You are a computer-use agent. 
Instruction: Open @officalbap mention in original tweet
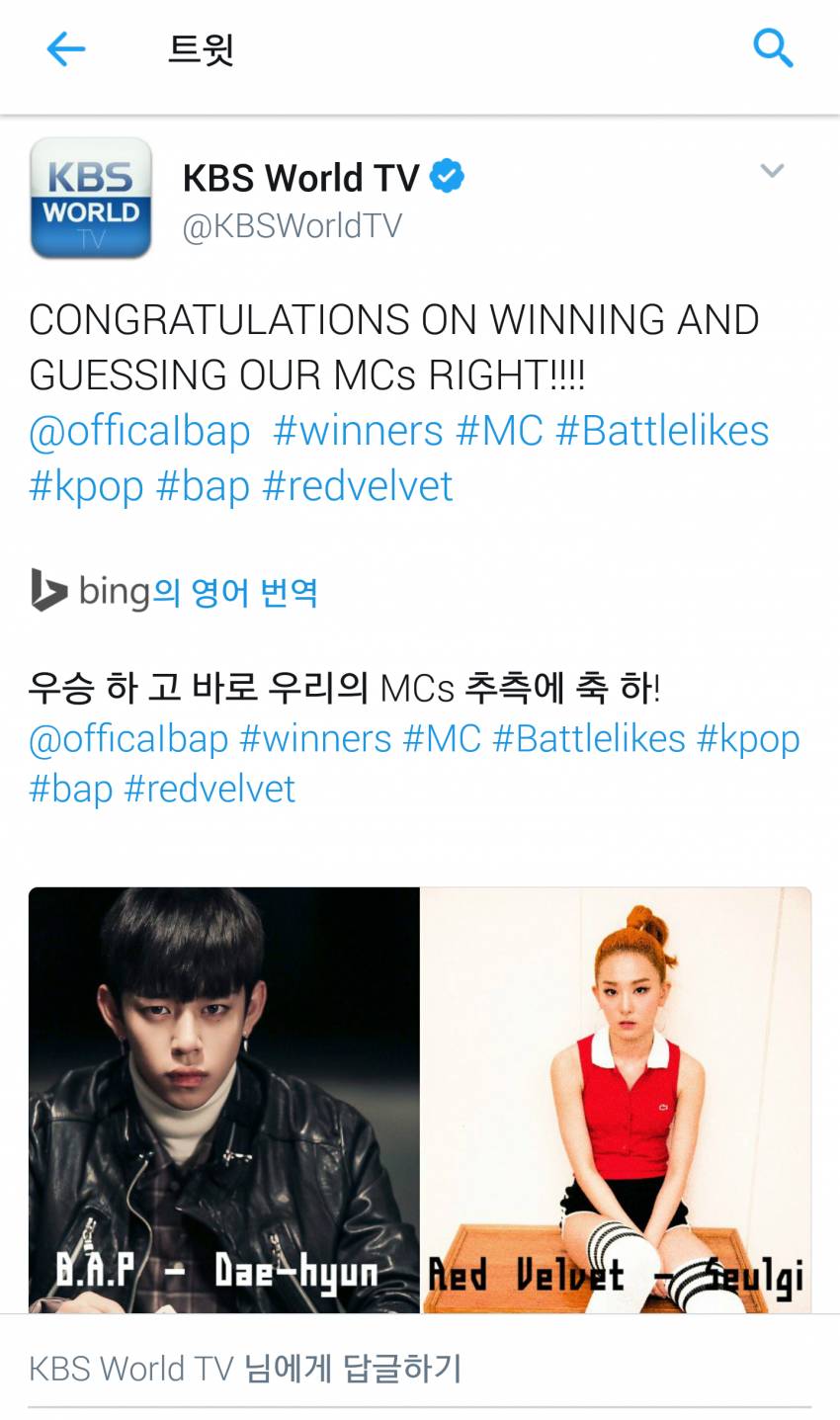point(139,431)
